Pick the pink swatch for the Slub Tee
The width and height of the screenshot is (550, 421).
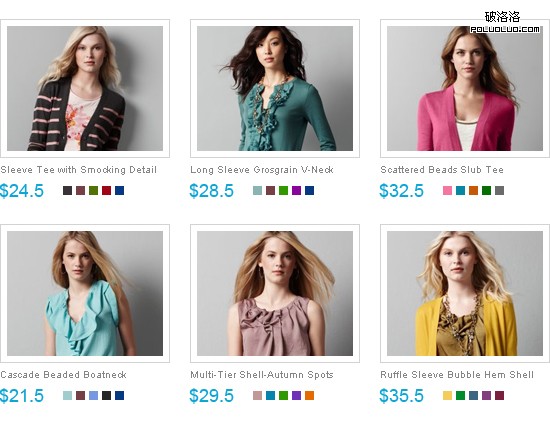point(448,191)
